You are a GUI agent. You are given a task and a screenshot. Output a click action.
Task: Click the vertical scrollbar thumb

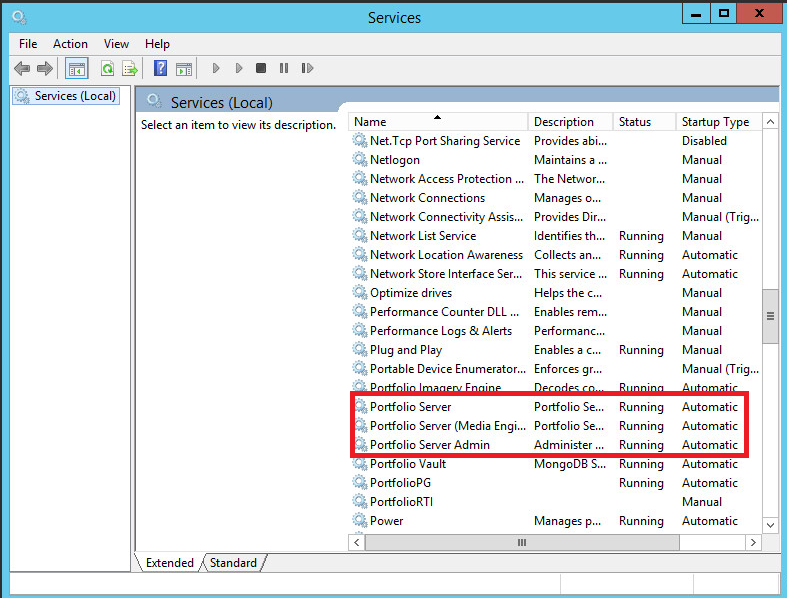pyautogui.click(x=770, y=316)
